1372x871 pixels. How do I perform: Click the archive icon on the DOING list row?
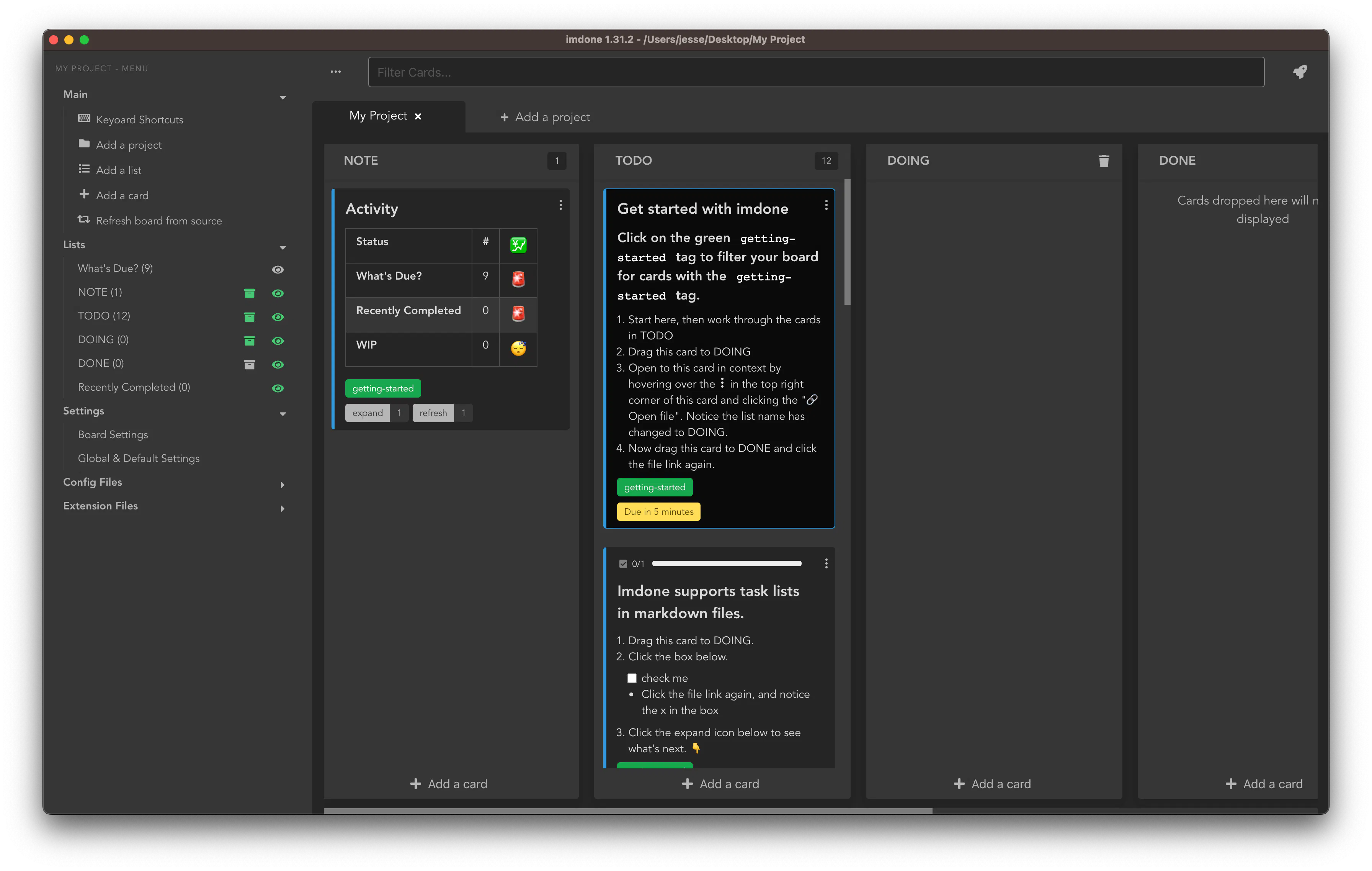[x=250, y=341]
